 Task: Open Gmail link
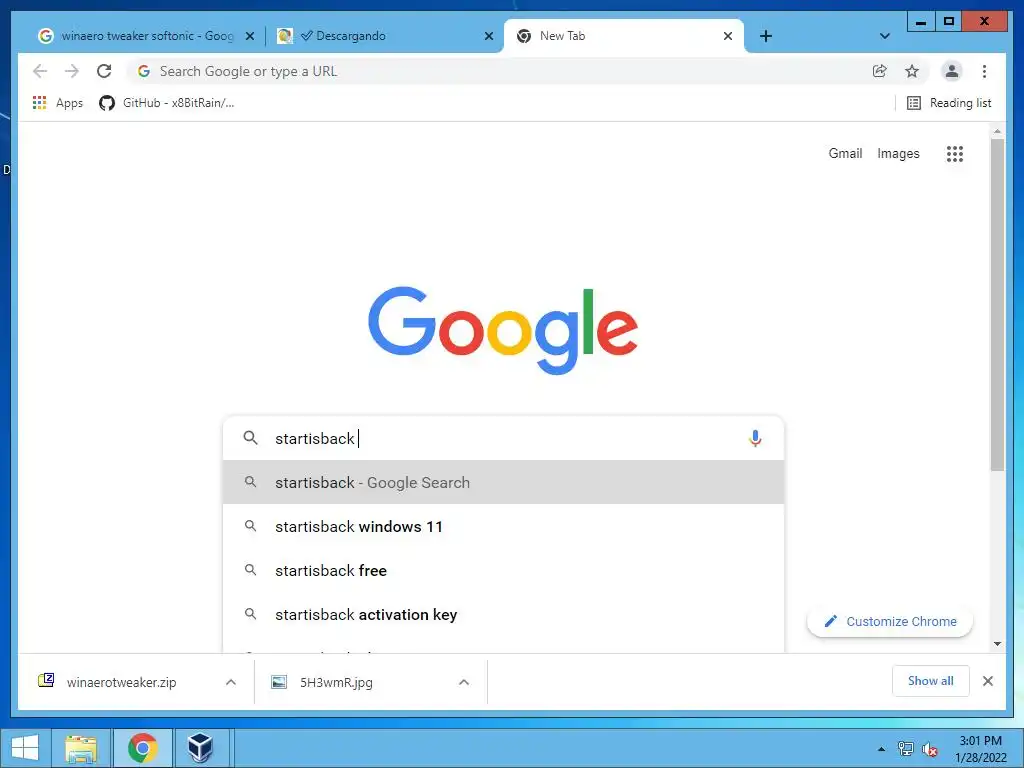(x=845, y=153)
